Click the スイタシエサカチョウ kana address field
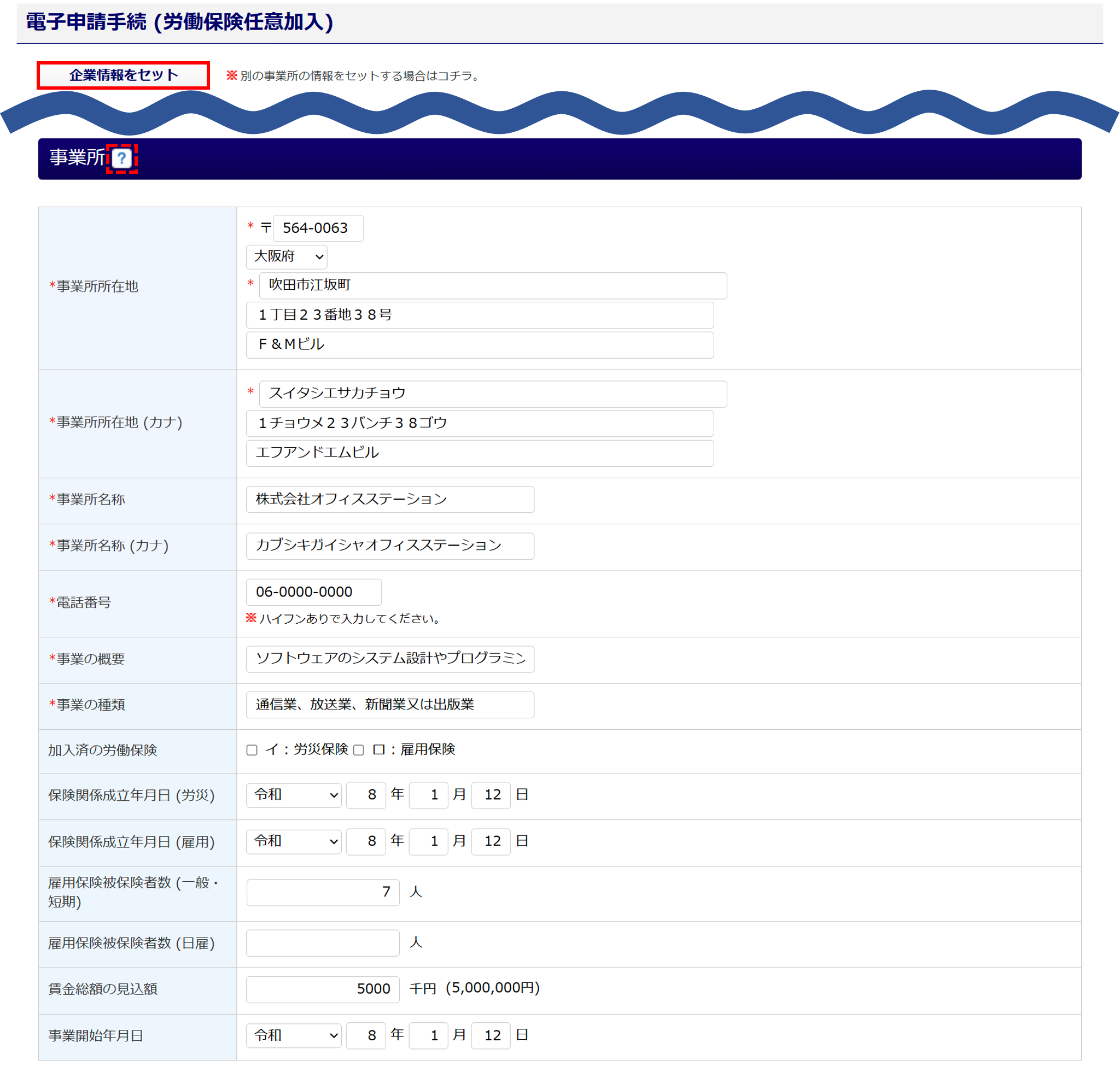1120x1078 pixels. coord(492,394)
